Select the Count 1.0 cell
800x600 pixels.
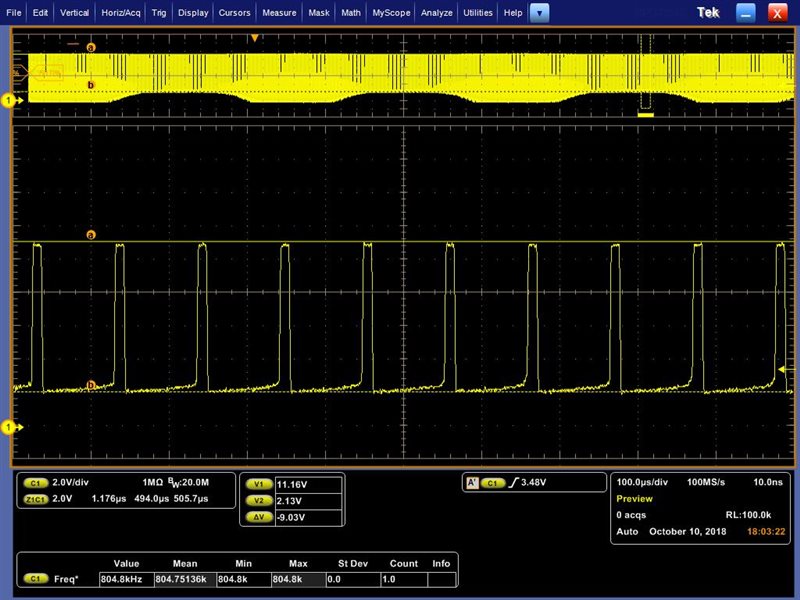pos(404,580)
